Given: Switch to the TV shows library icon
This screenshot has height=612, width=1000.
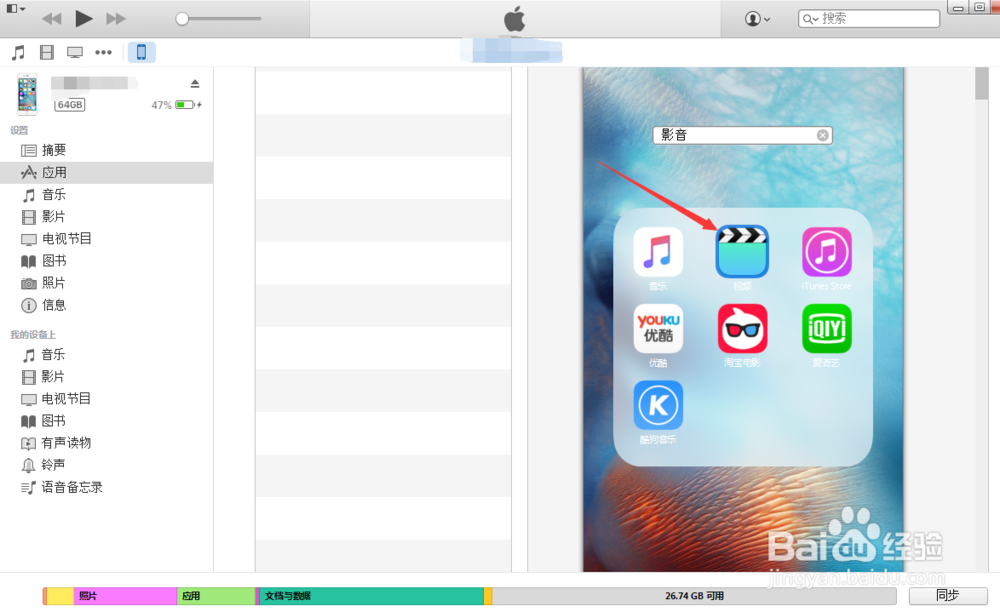Looking at the screenshot, I should coord(75,52).
